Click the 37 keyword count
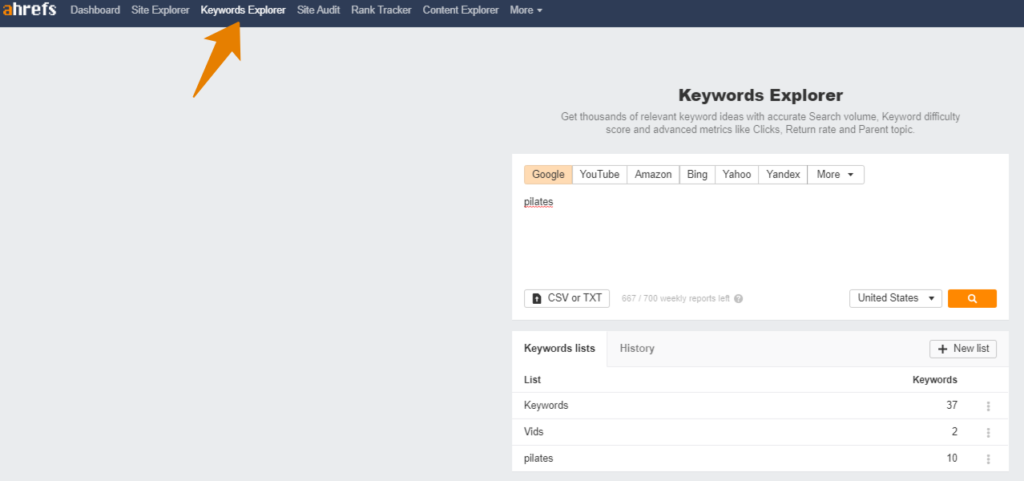Viewport: 1024px width, 481px height. pyautogui.click(x=952, y=405)
